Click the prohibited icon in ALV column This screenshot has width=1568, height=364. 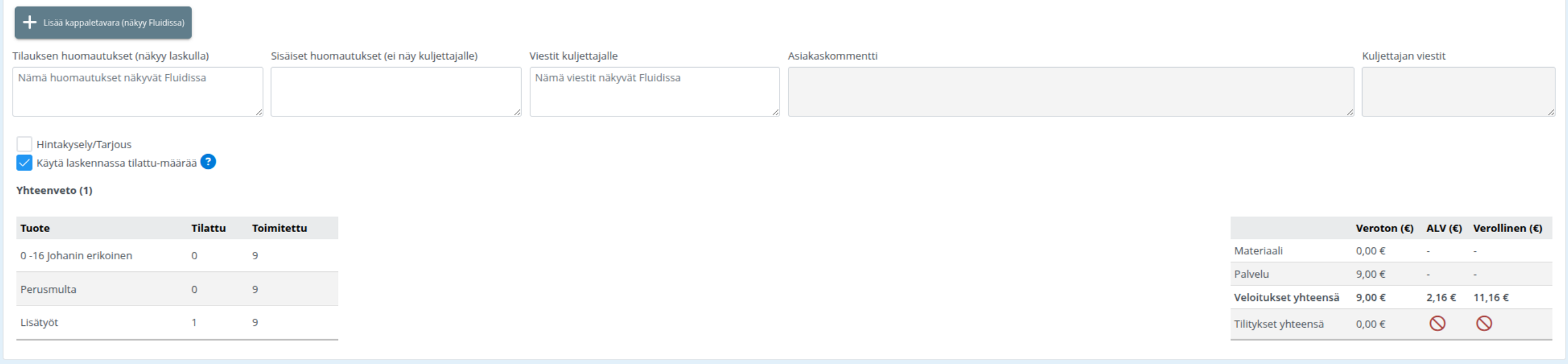click(1437, 323)
